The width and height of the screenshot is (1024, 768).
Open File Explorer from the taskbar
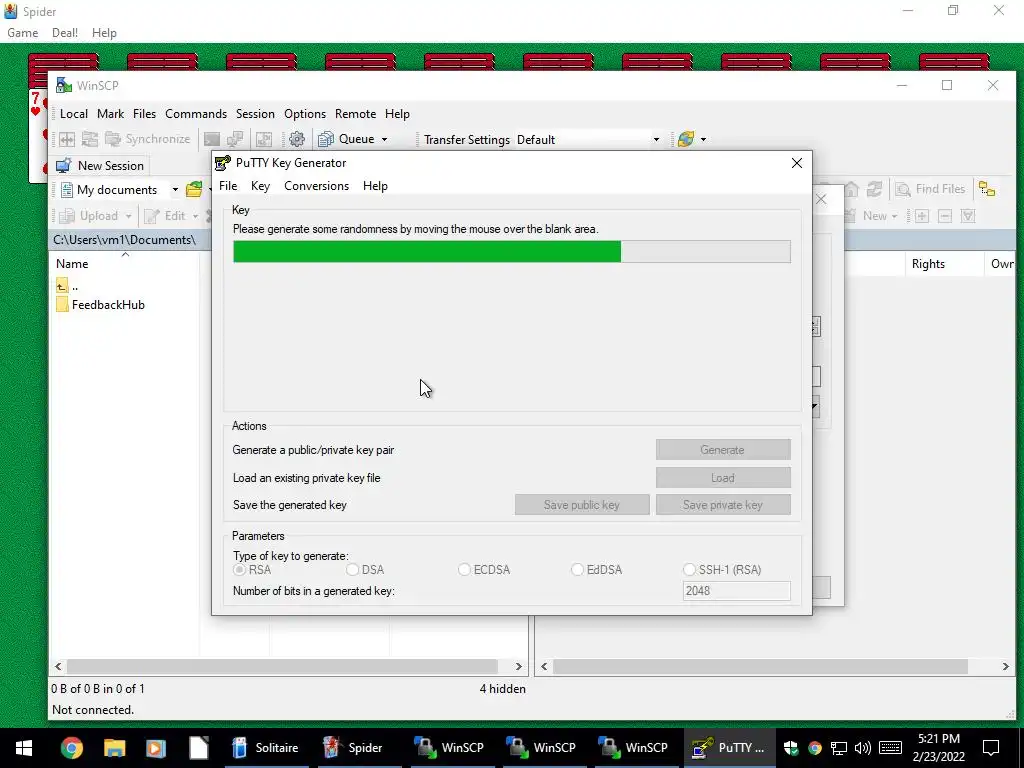pyautogui.click(x=114, y=748)
